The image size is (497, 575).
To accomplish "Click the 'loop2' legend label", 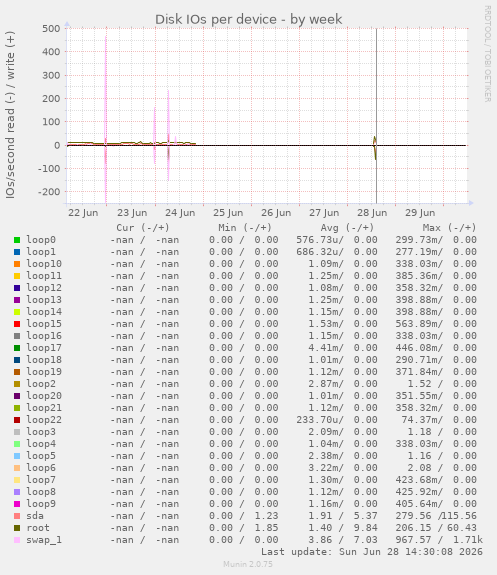I will [41, 384].
